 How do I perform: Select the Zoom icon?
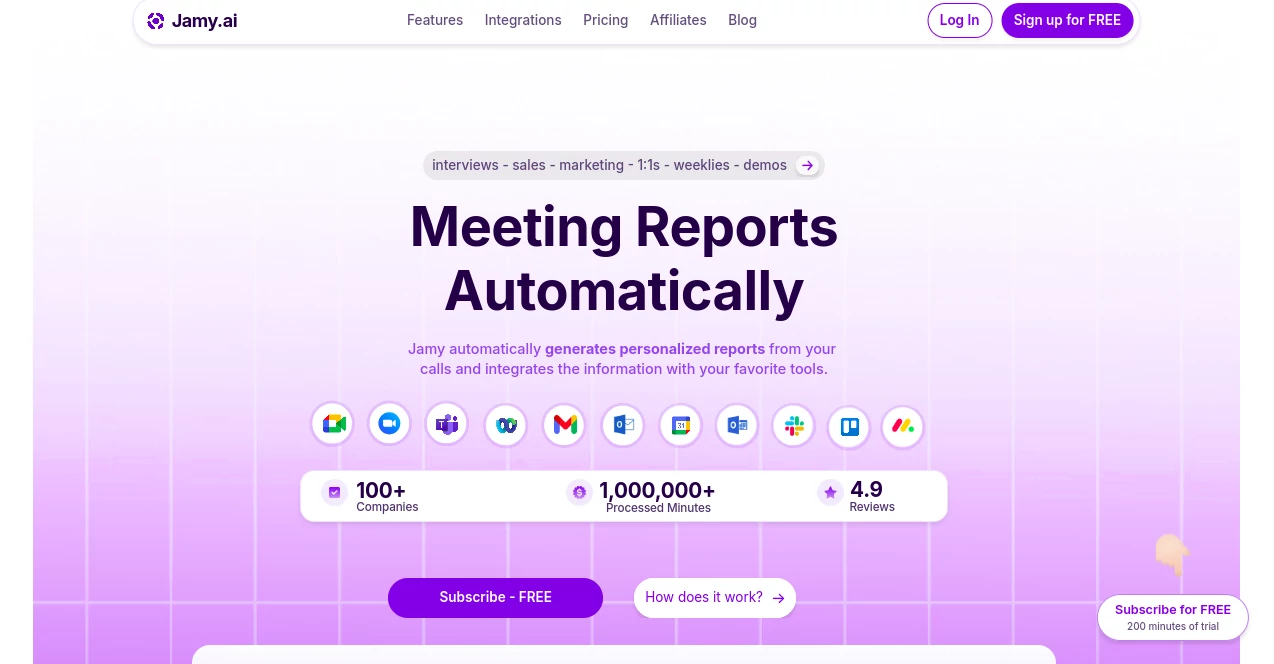point(389,423)
